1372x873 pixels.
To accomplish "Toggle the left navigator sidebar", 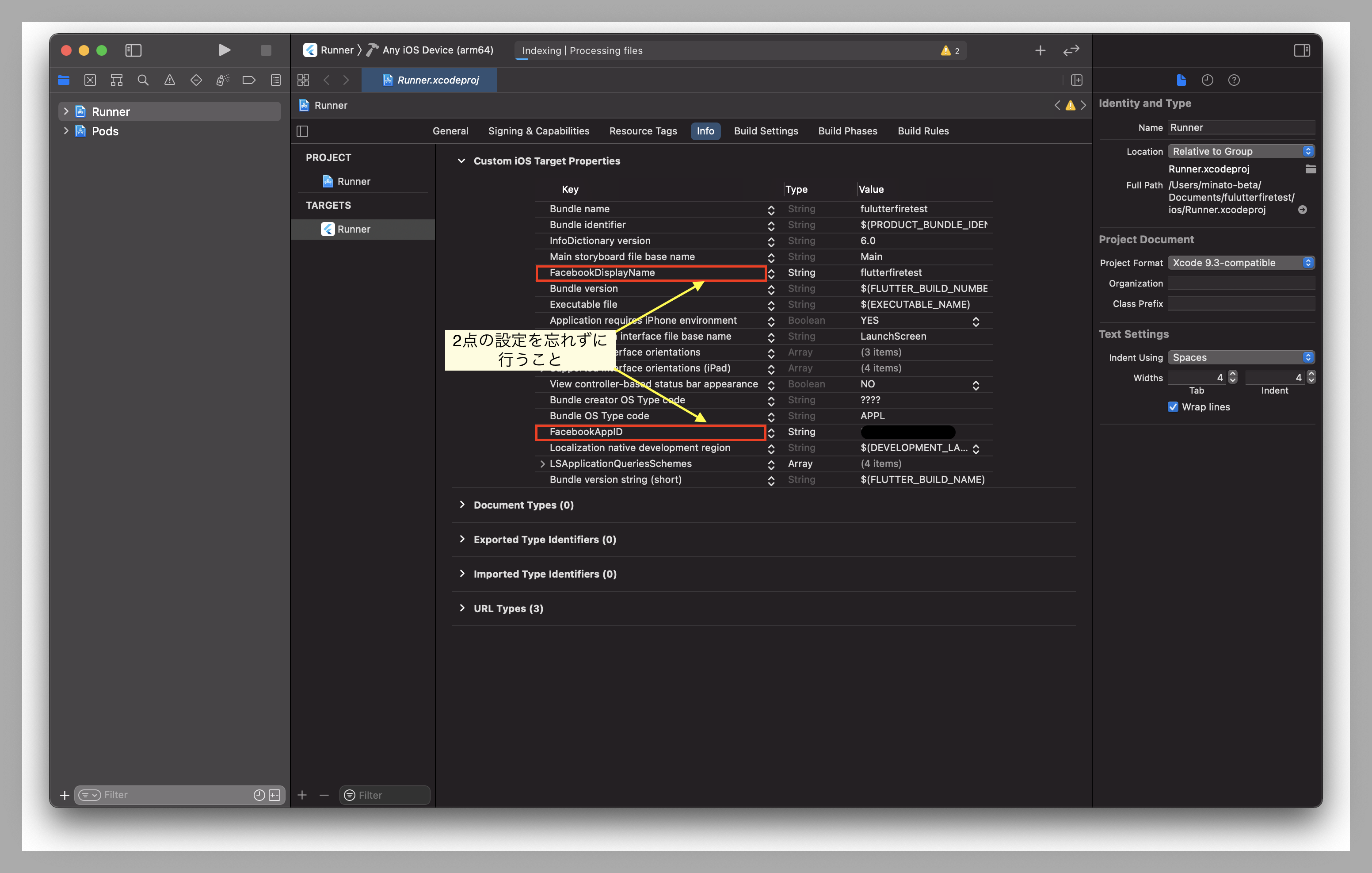I will click(x=133, y=50).
